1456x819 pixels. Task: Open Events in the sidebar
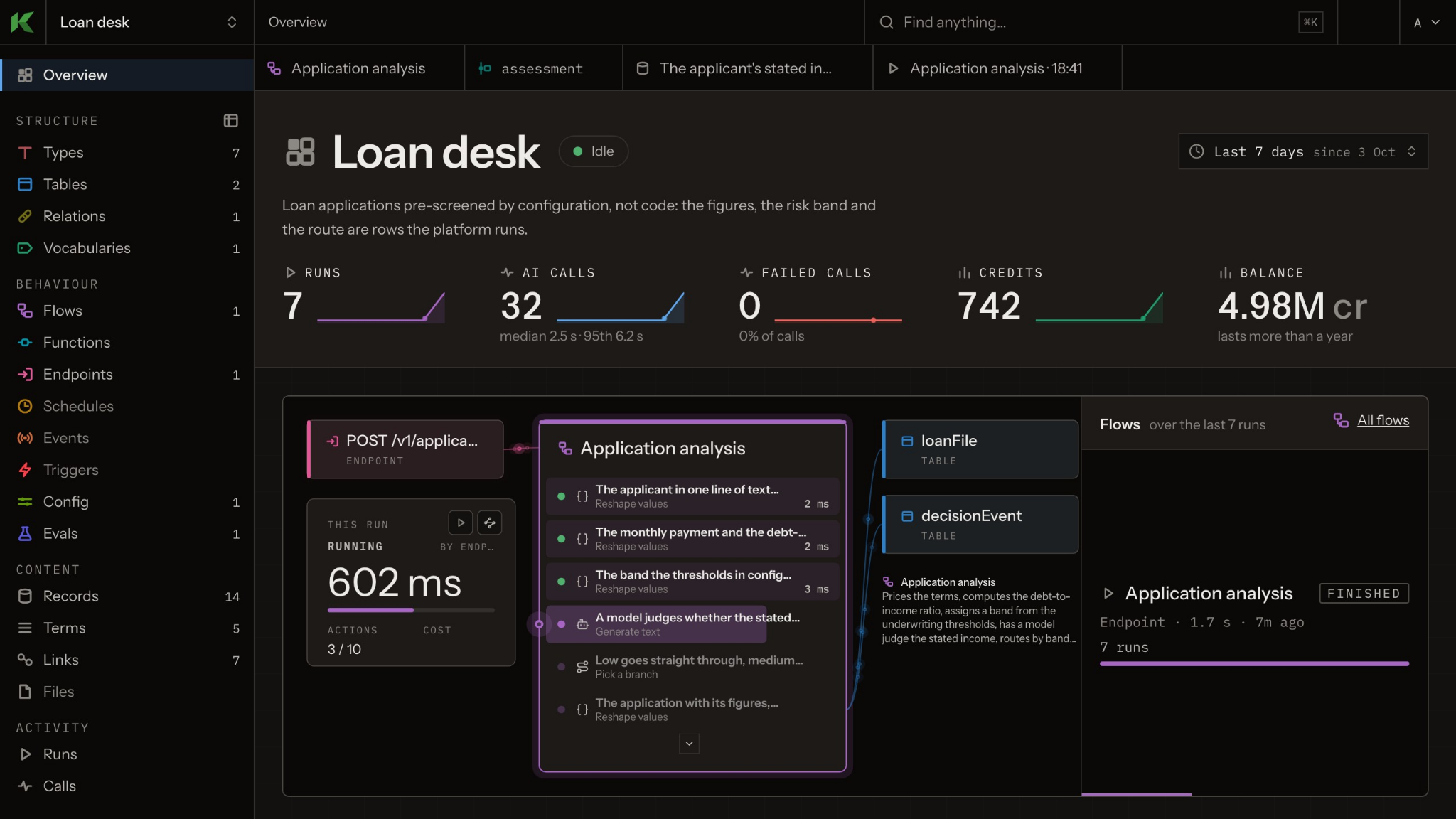127,439
